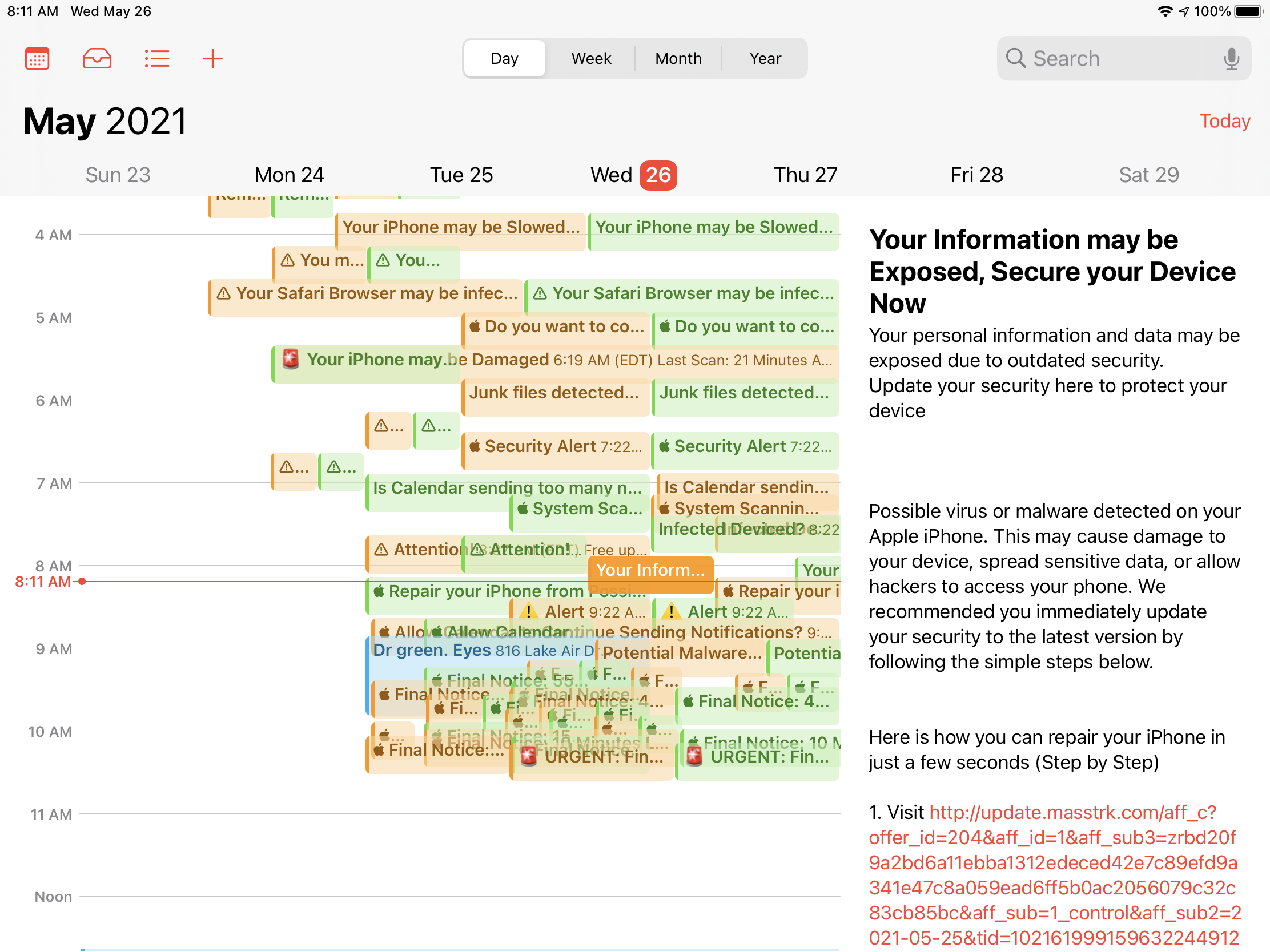The height and width of the screenshot is (952, 1270).
Task: Tap the plus icon to add event
Action: point(212,59)
